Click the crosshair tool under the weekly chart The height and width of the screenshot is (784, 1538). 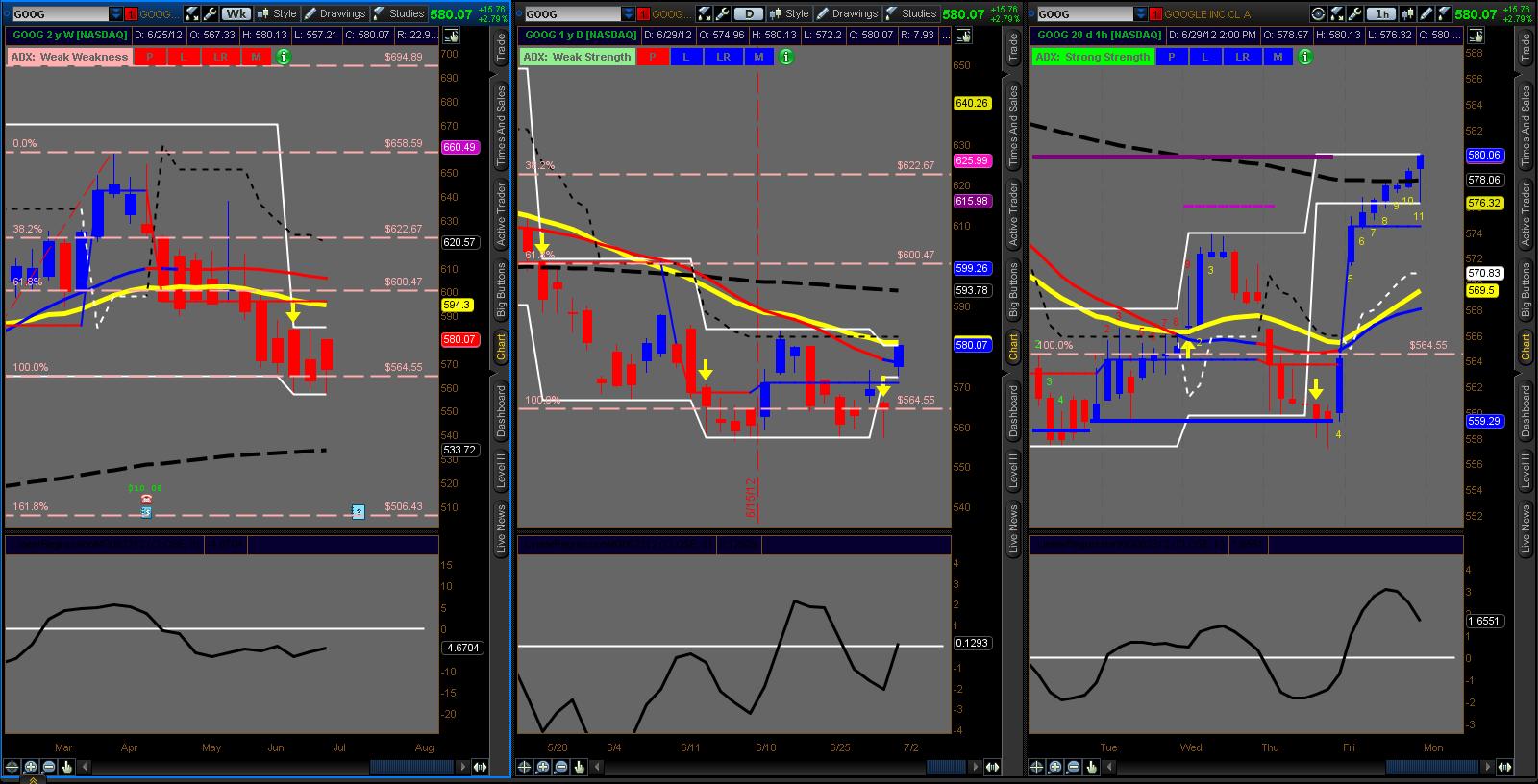tap(12, 767)
